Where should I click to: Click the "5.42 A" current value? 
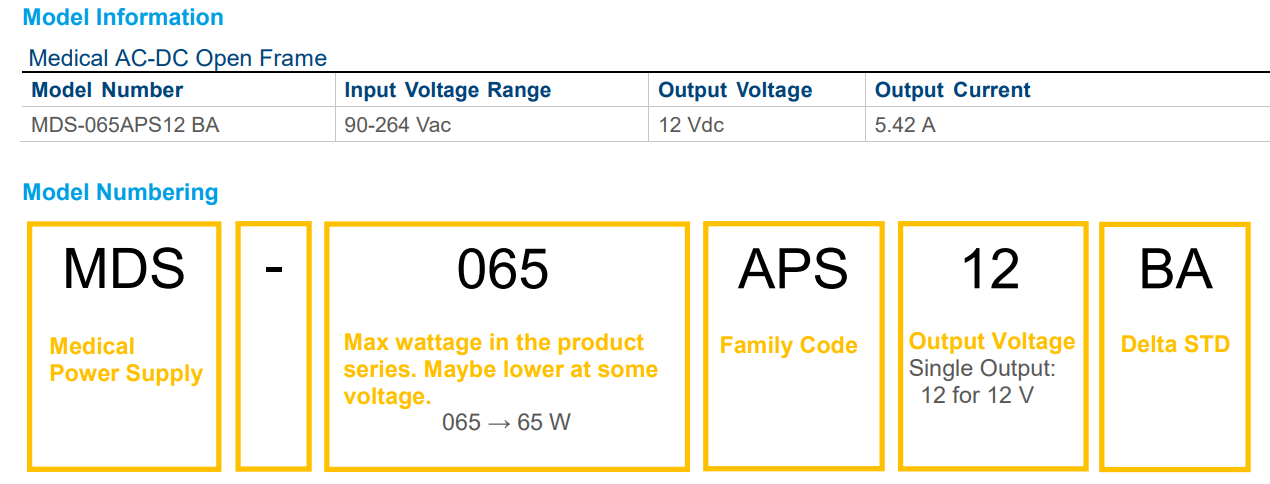pyautogui.click(x=905, y=126)
